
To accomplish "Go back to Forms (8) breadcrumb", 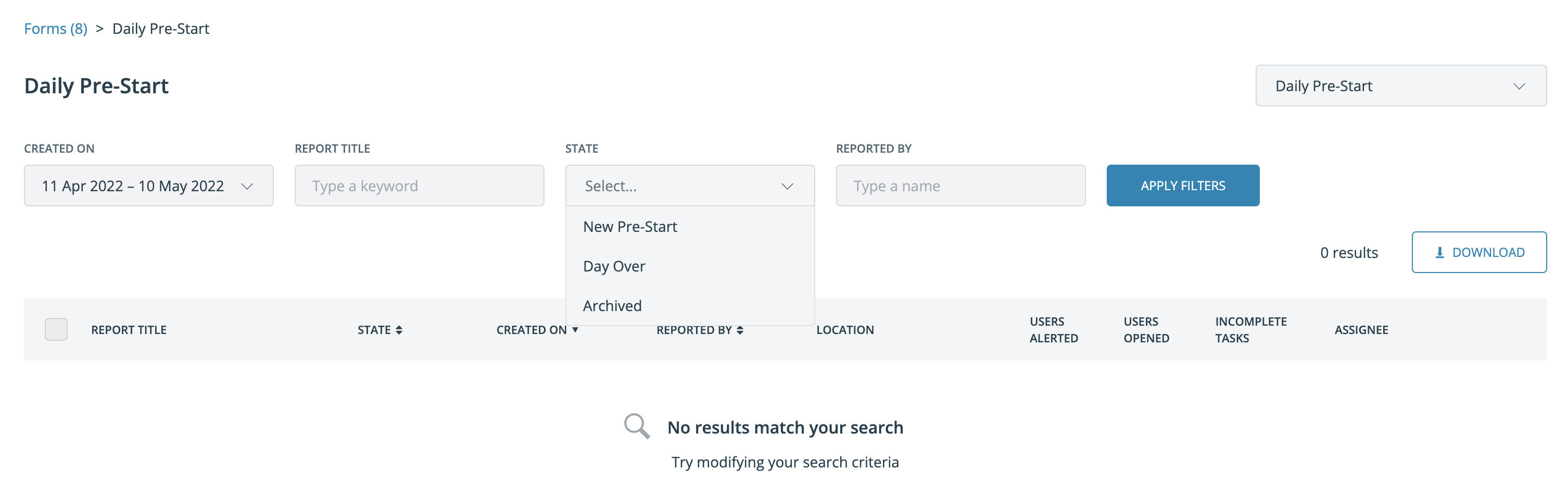I will click(55, 29).
